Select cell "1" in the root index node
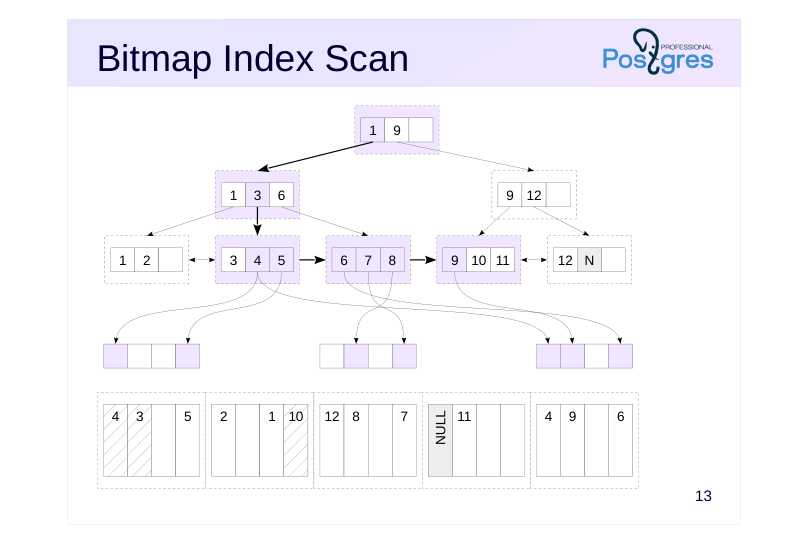809x541 pixels. [x=373, y=130]
